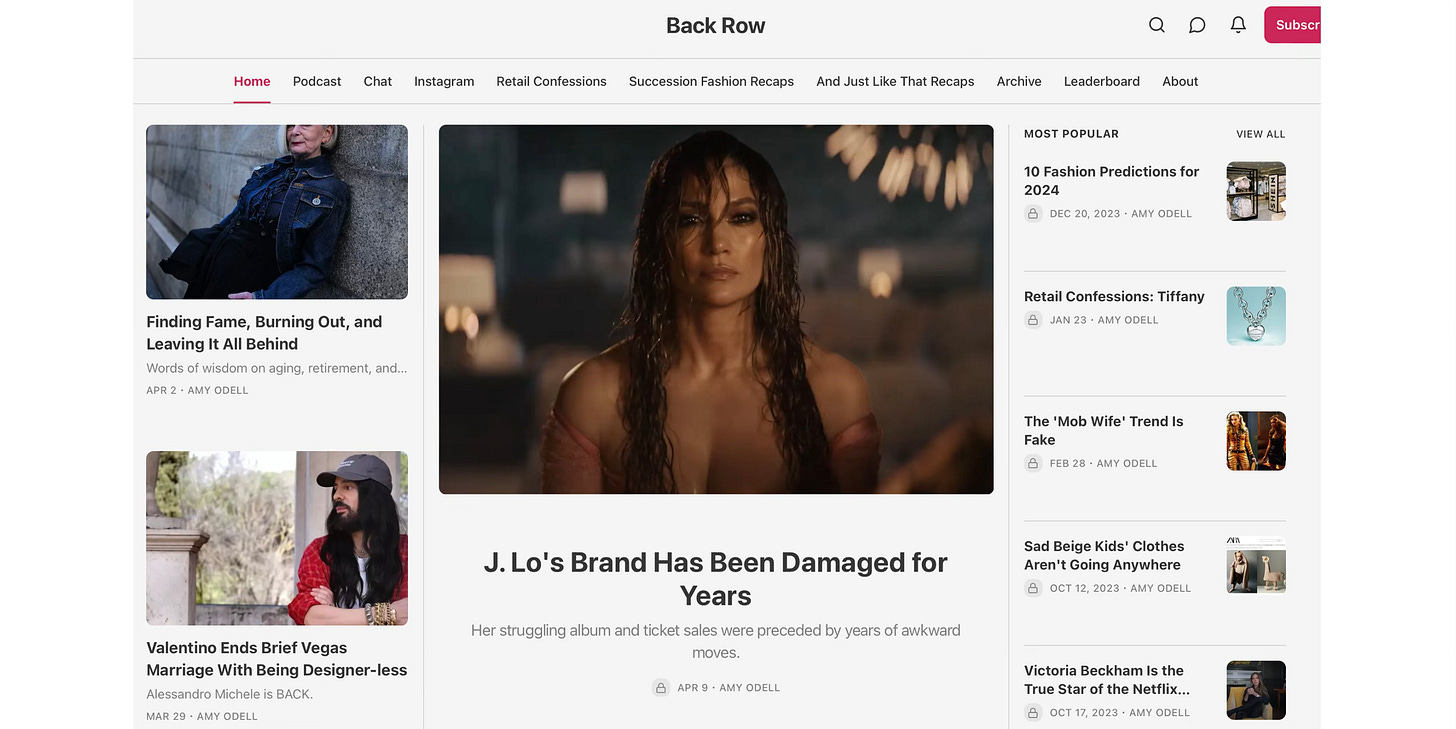Open Succession Fashion Recaps tab
The width and height of the screenshot is (1456, 729).
point(711,81)
